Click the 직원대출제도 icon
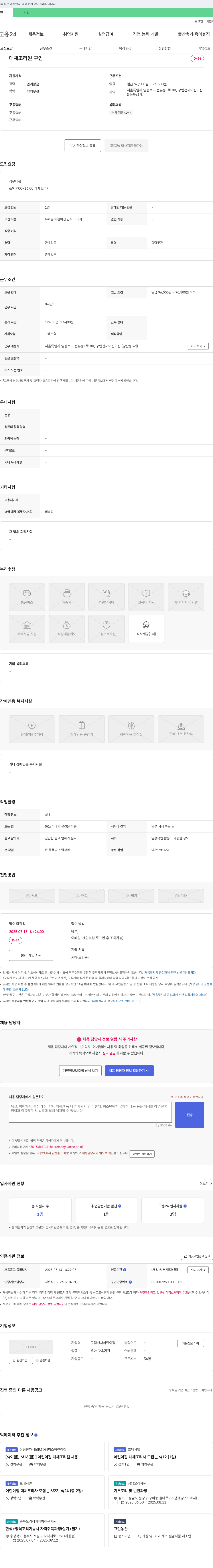Screen dimensions: 213x1568 point(67,629)
